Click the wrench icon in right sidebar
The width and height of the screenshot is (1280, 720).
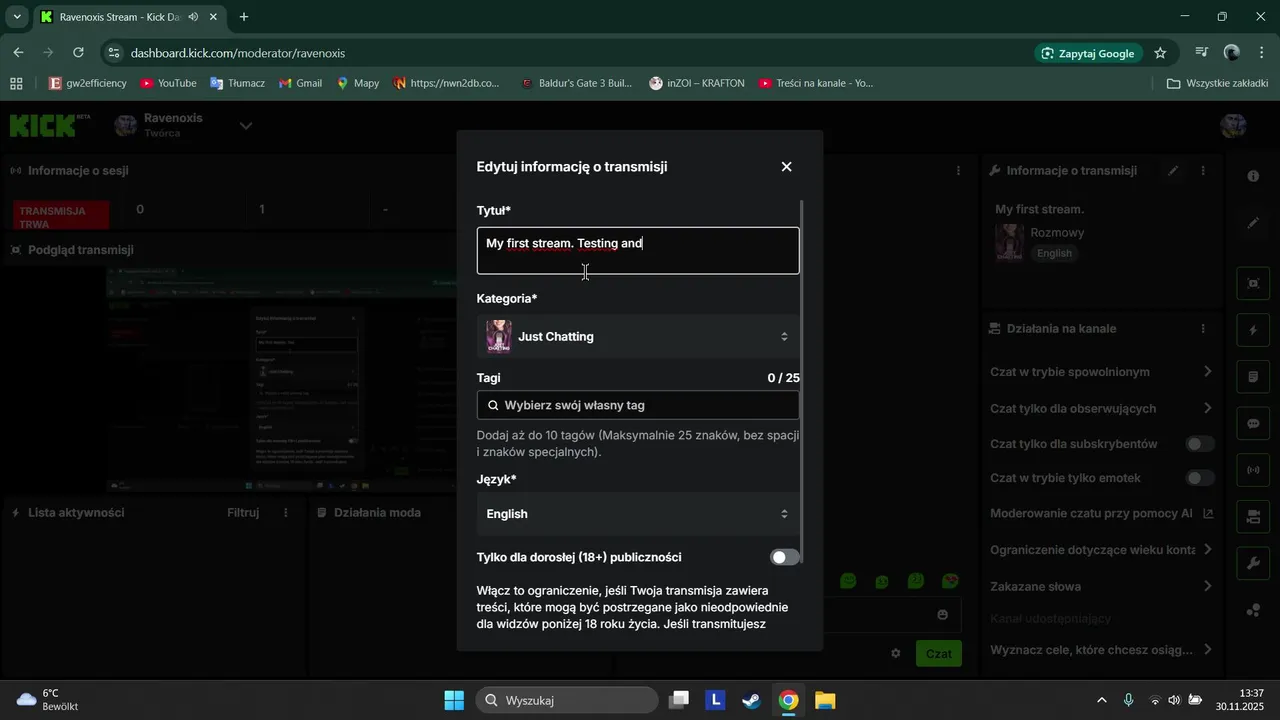(x=1253, y=564)
